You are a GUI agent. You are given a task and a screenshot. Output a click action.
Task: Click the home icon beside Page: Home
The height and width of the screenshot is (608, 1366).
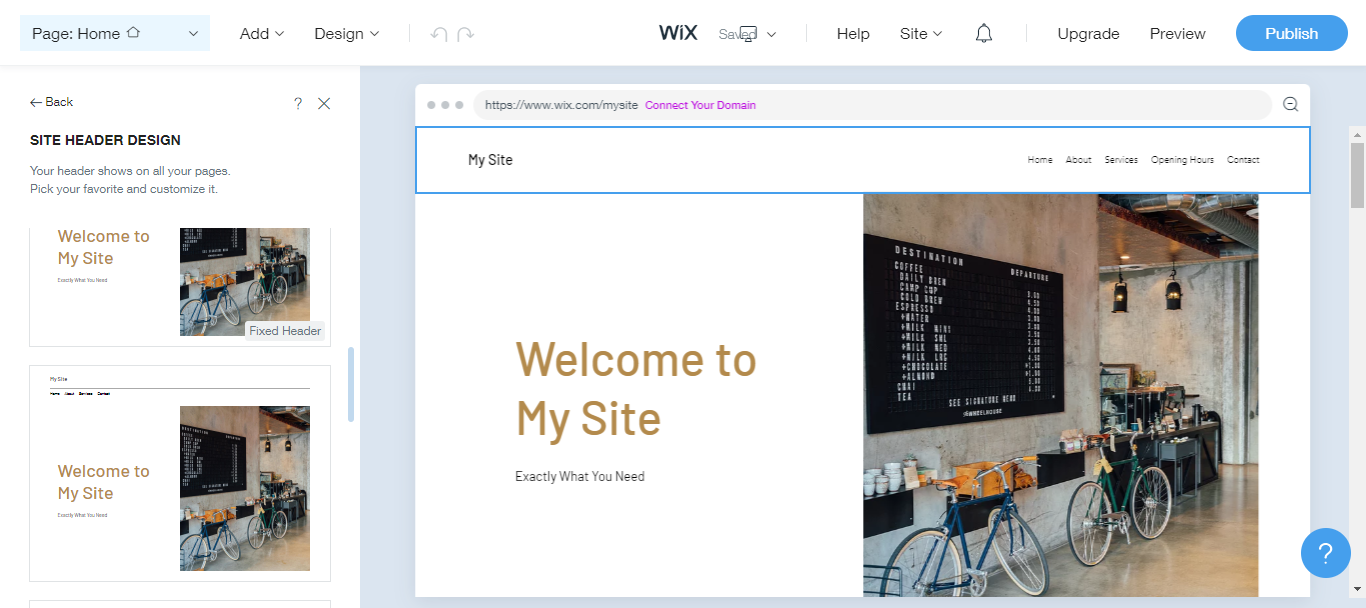133,33
